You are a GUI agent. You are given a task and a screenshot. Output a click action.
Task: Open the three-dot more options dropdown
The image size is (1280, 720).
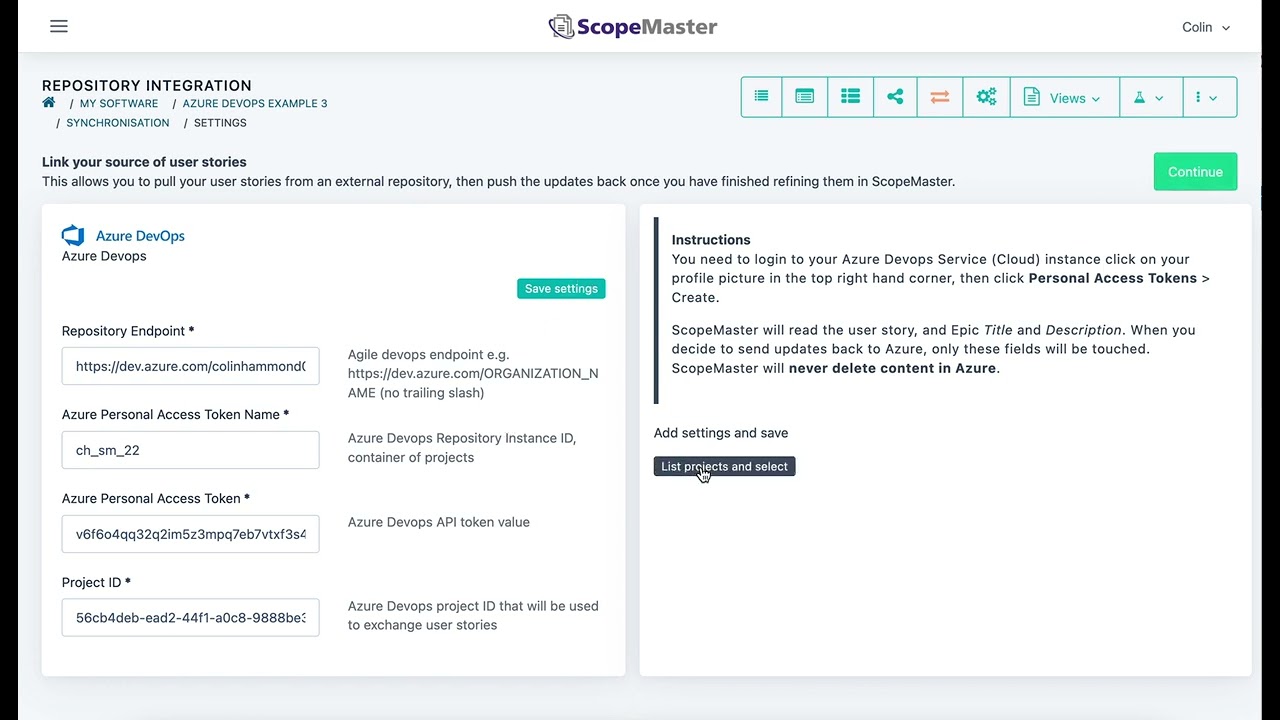click(x=1207, y=98)
